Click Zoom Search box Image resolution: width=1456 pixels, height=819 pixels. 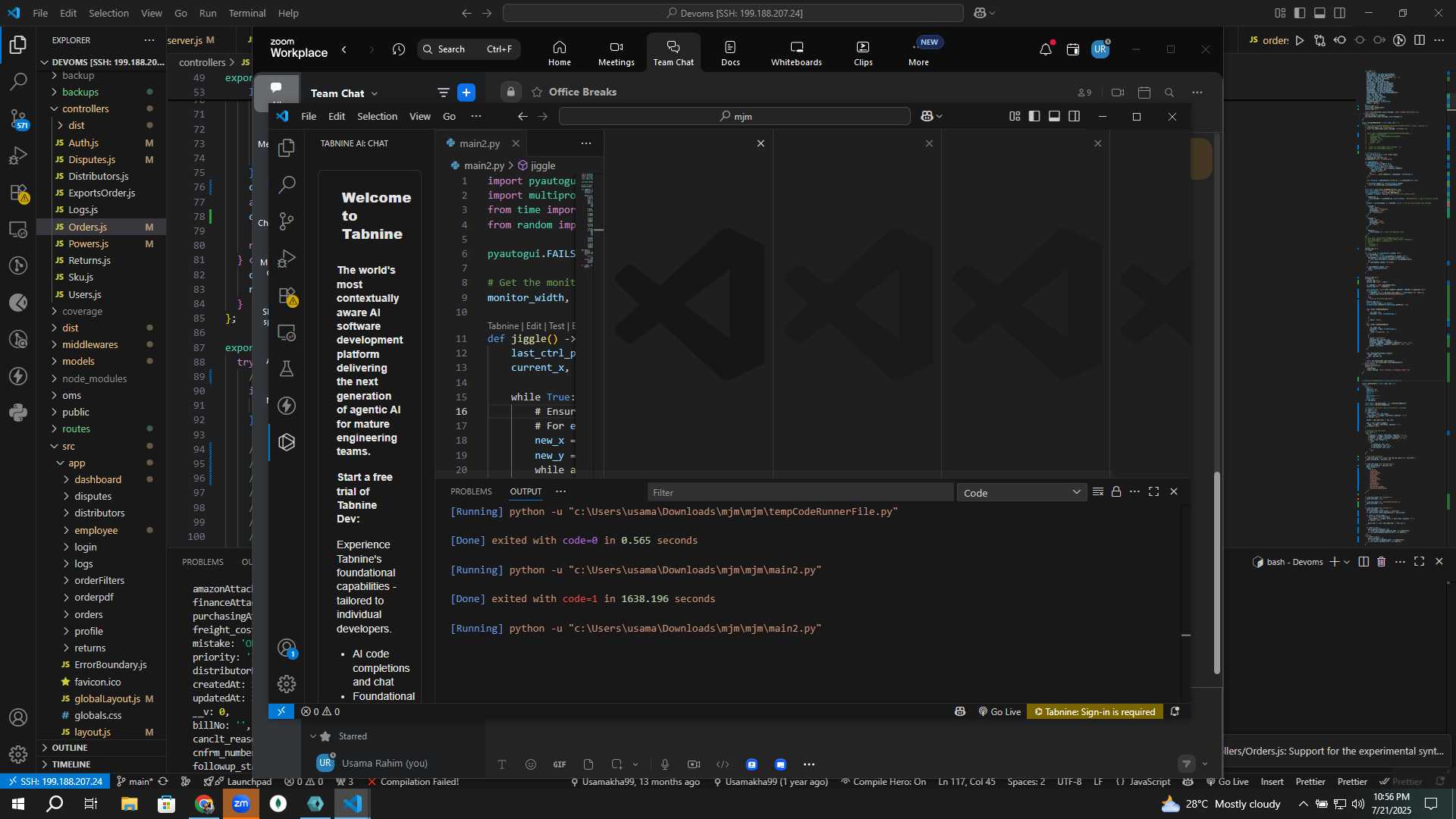tap(469, 49)
